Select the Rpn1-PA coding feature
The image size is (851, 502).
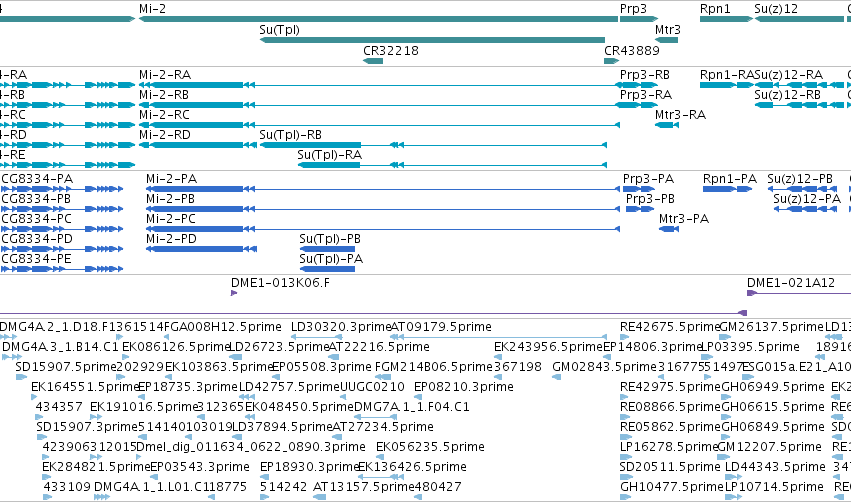click(x=727, y=189)
